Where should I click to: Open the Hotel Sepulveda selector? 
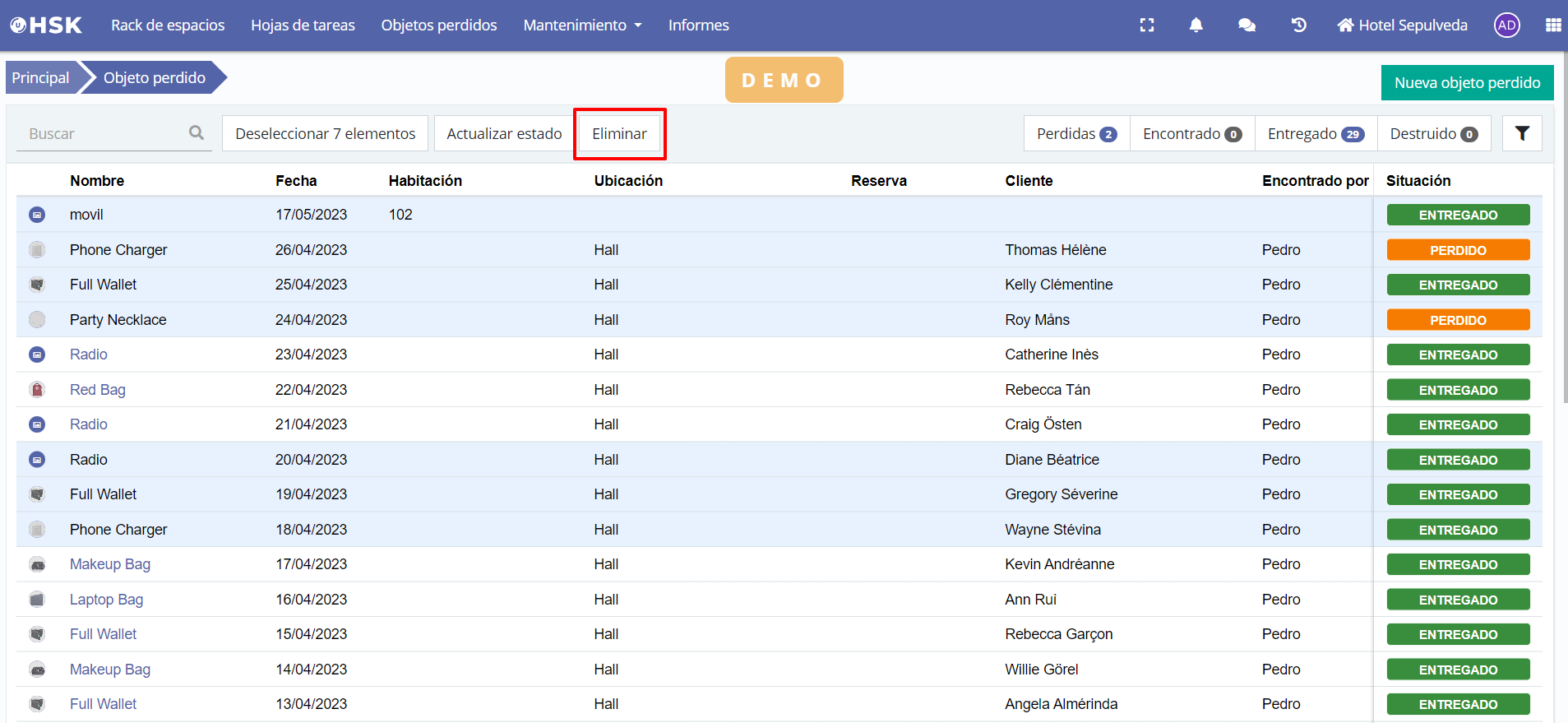[1402, 25]
